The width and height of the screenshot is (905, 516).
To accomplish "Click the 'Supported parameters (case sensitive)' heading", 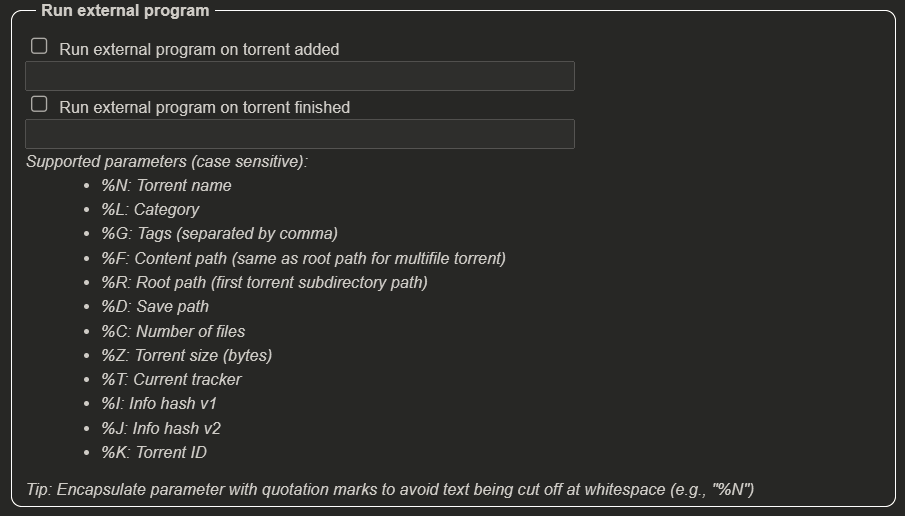I will pos(167,162).
